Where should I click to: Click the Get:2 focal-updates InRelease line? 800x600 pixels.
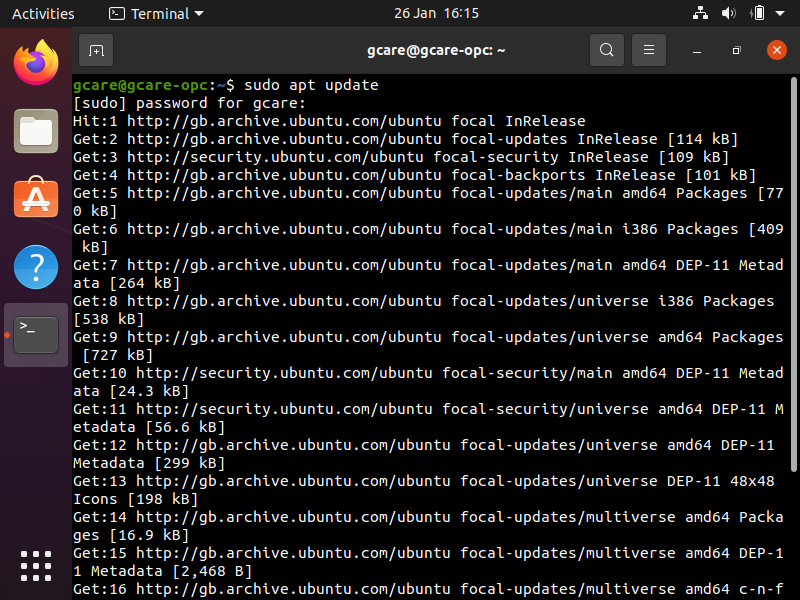point(406,139)
